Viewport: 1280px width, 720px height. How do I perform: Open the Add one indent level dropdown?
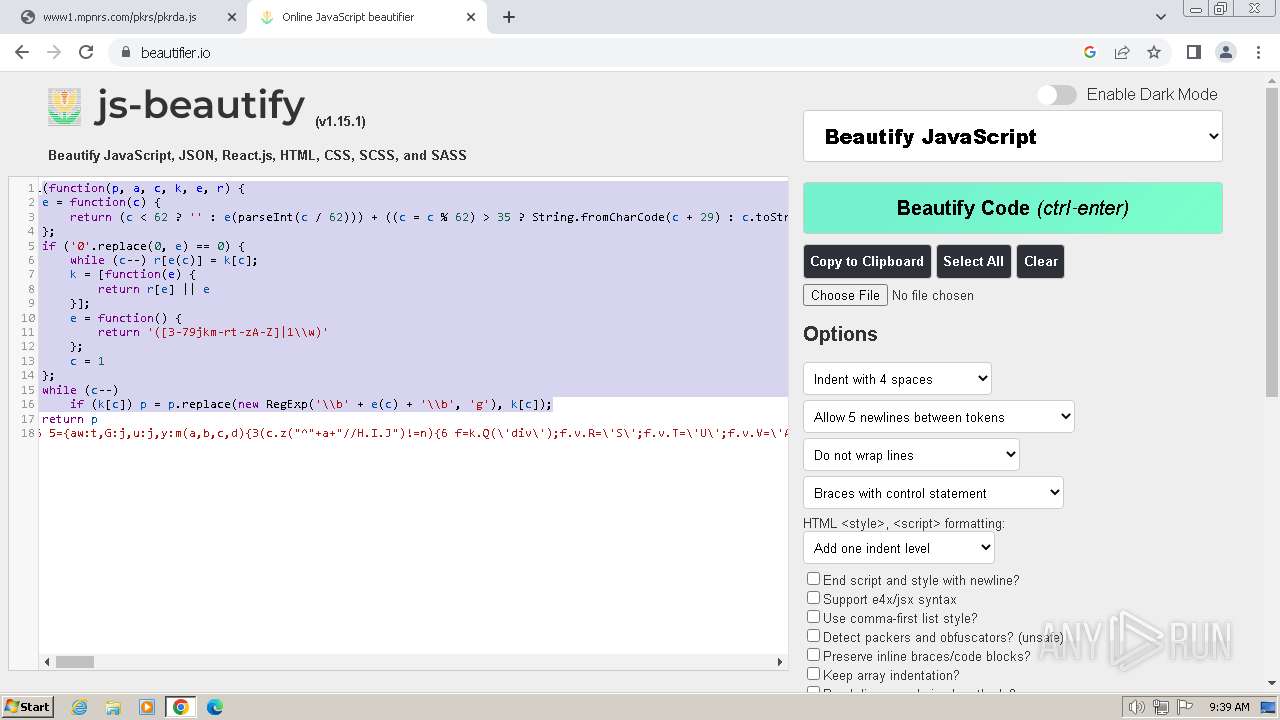click(898, 548)
